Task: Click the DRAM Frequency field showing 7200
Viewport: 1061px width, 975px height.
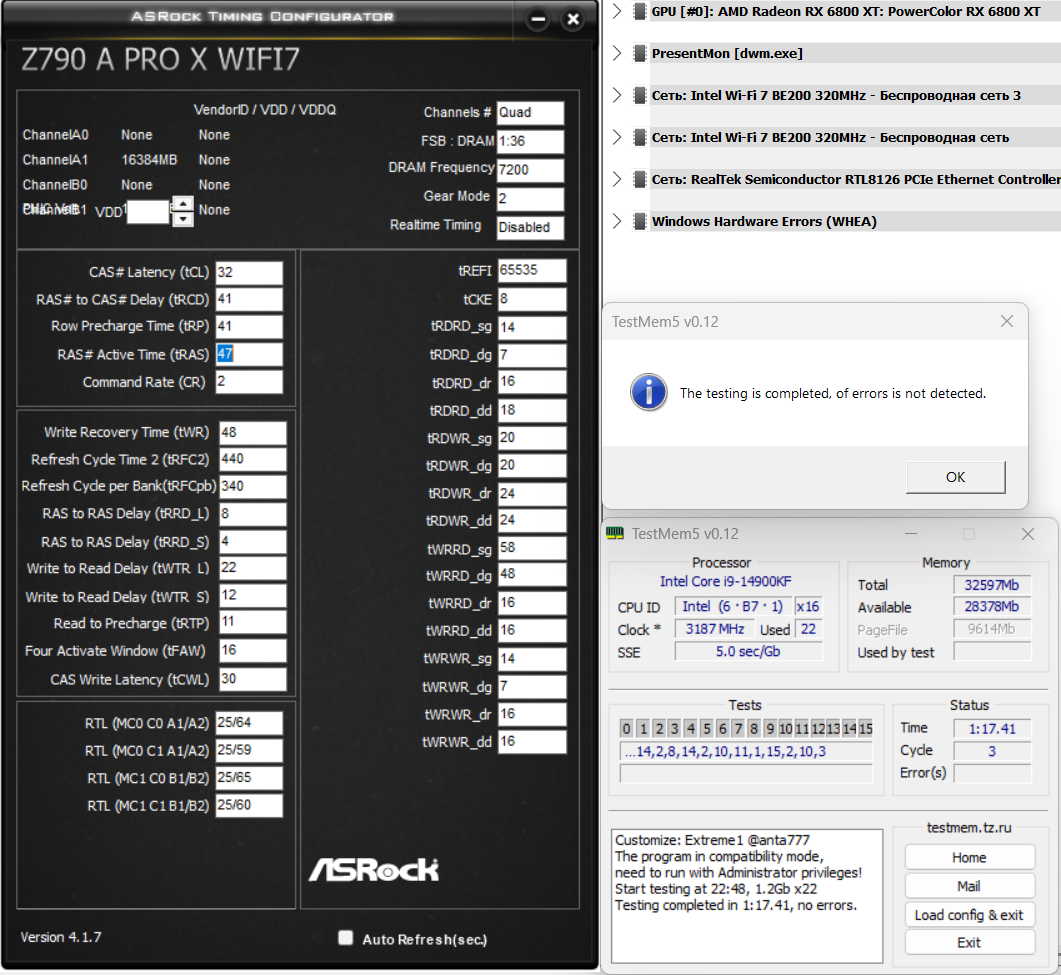Action: (x=530, y=170)
